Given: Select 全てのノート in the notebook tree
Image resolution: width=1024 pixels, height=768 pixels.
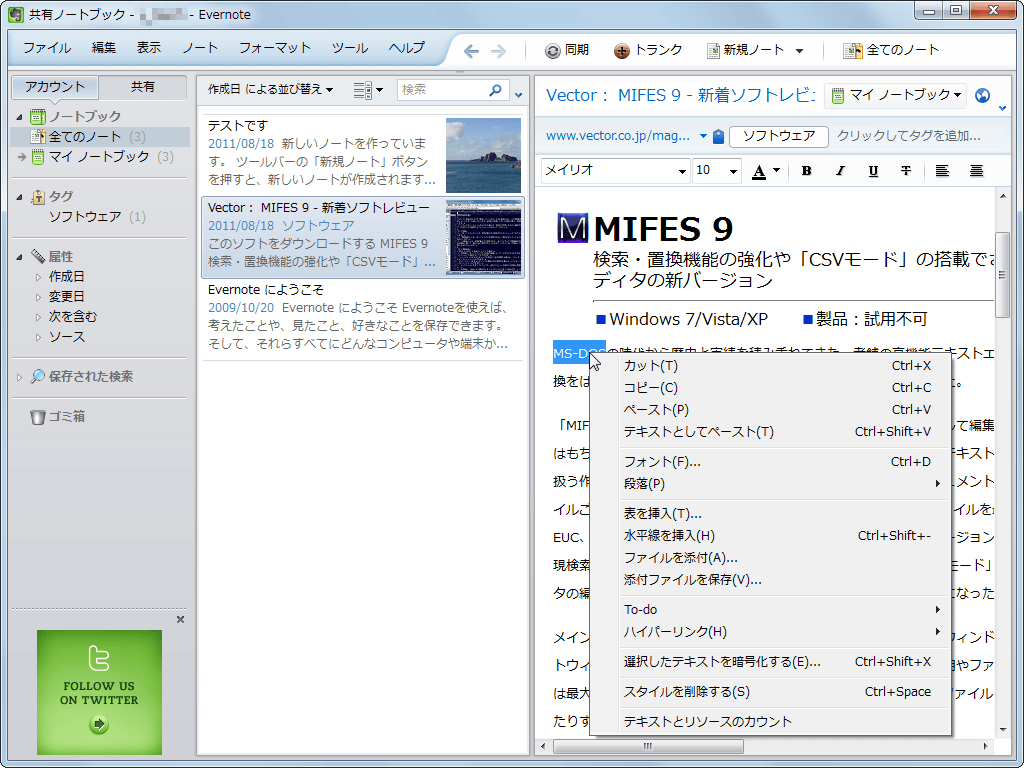Looking at the screenshot, I should click(101, 136).
